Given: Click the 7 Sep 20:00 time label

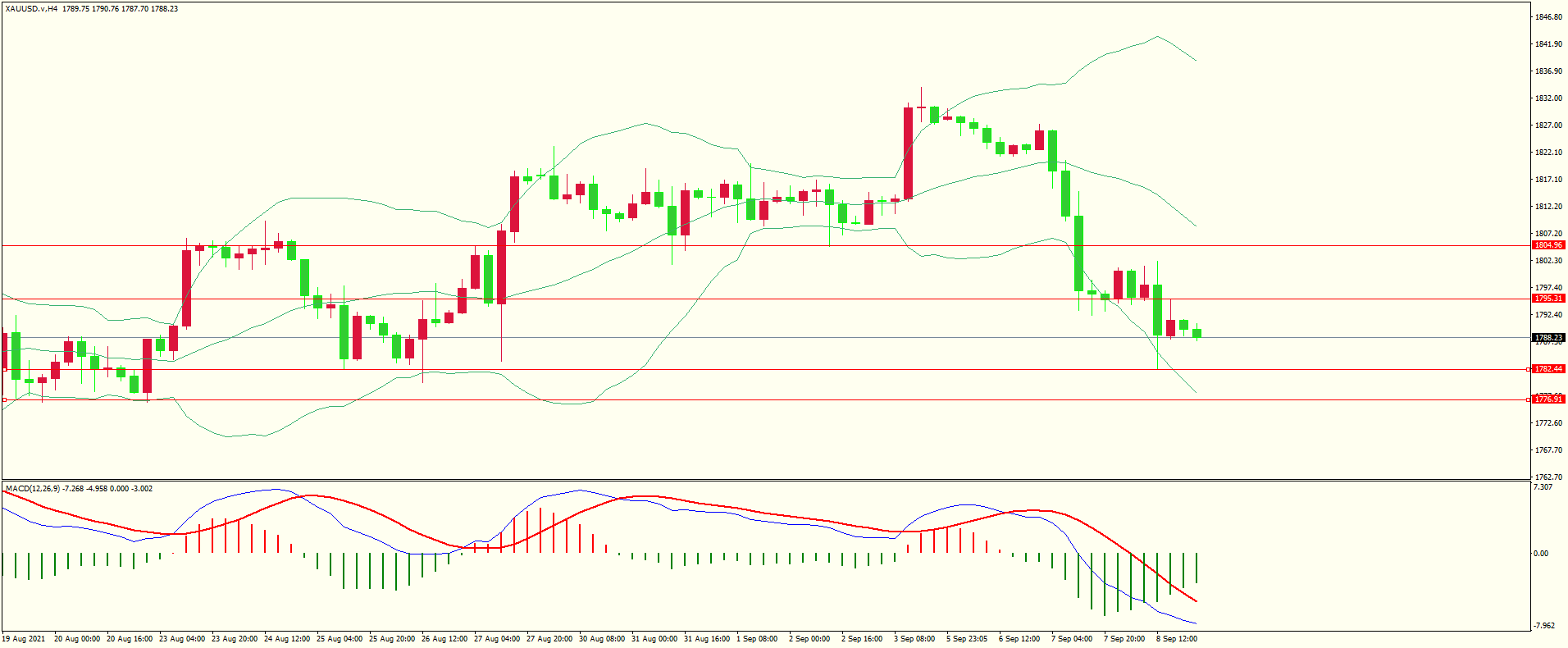Looking at the screenshot, I should pos(1124,639).
